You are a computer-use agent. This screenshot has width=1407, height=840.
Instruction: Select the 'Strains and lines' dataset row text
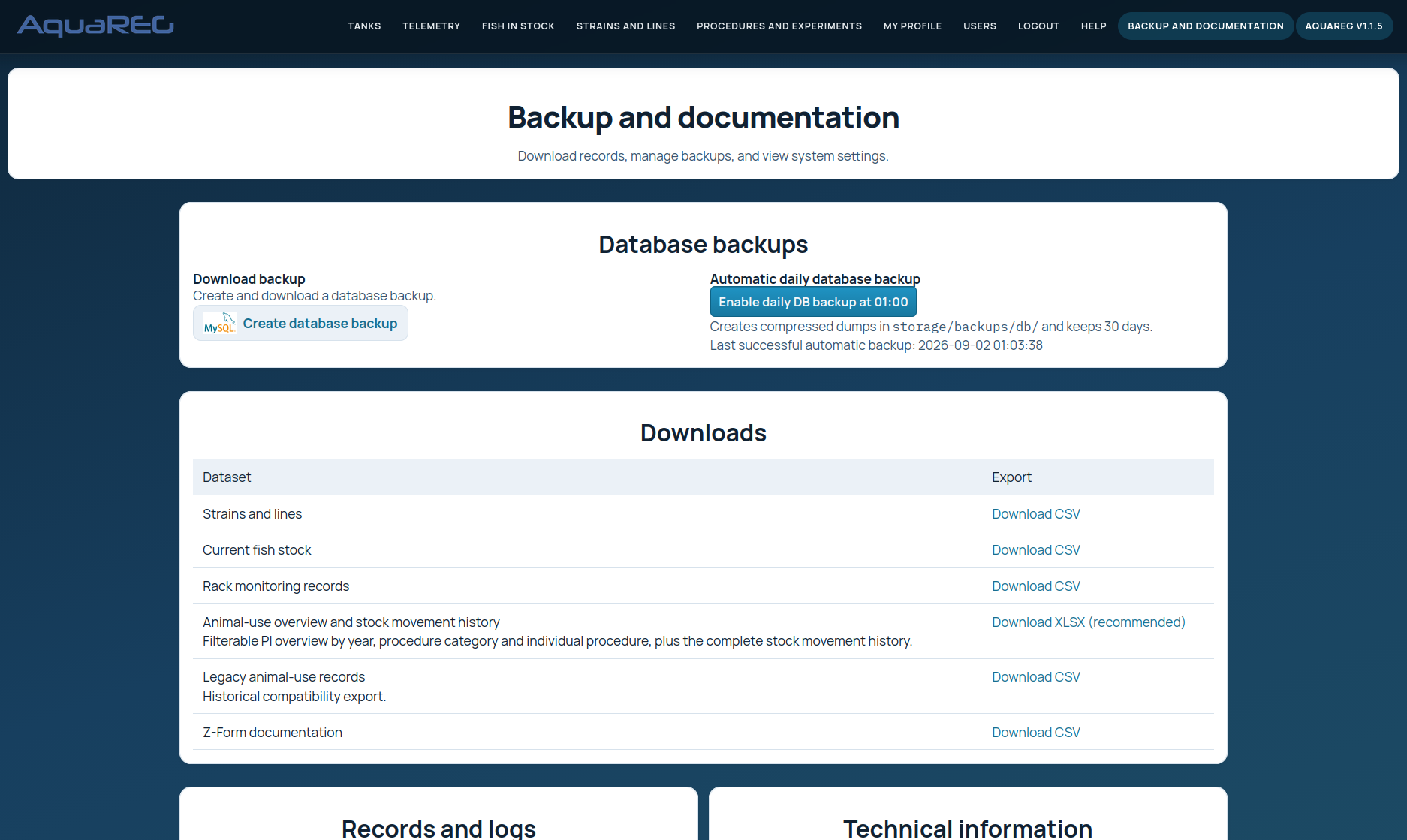click(x=252, y=514)
